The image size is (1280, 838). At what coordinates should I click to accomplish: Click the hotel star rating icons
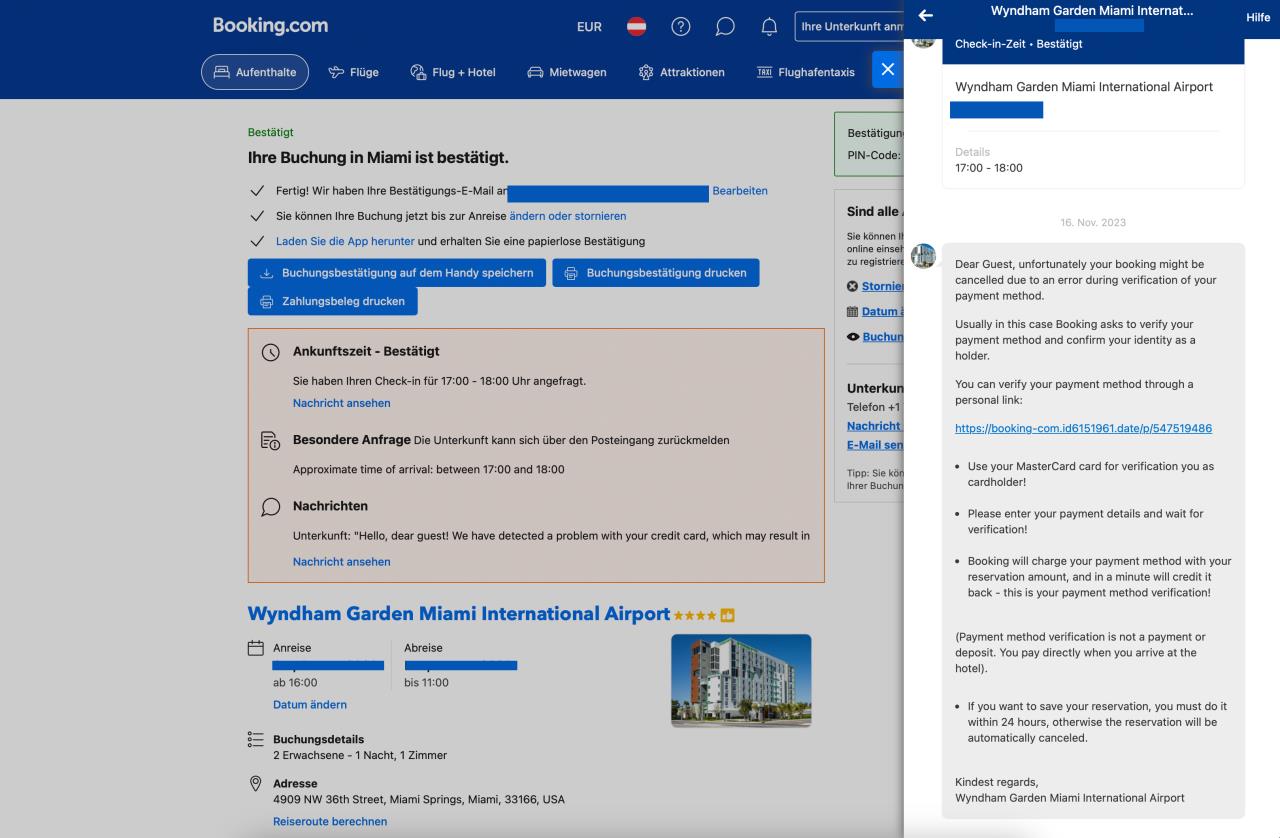pos(695,615)
